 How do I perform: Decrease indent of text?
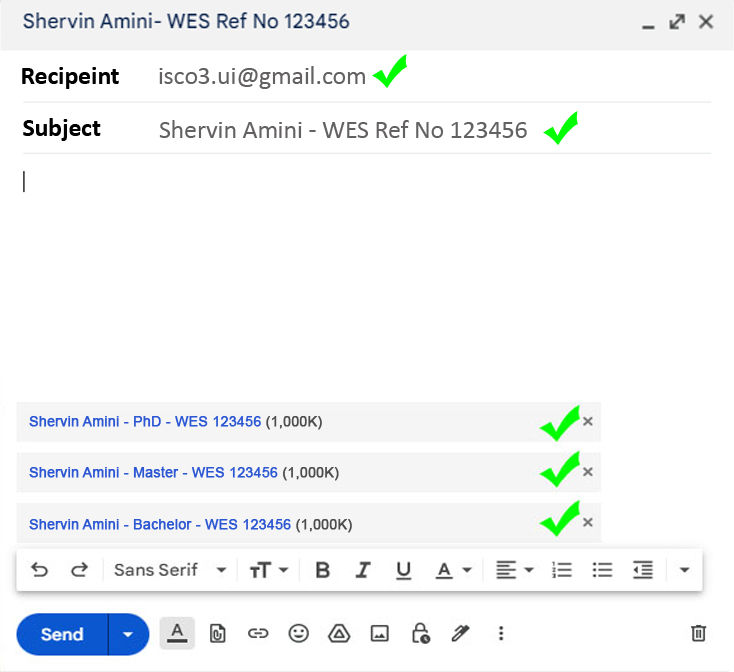[643, 570]
